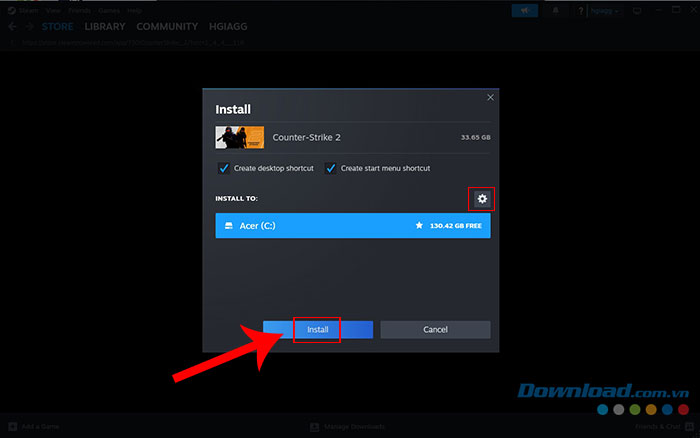
Task: Close the Install dialog with X
Action: pyautogui.click(x=490, y=97)
